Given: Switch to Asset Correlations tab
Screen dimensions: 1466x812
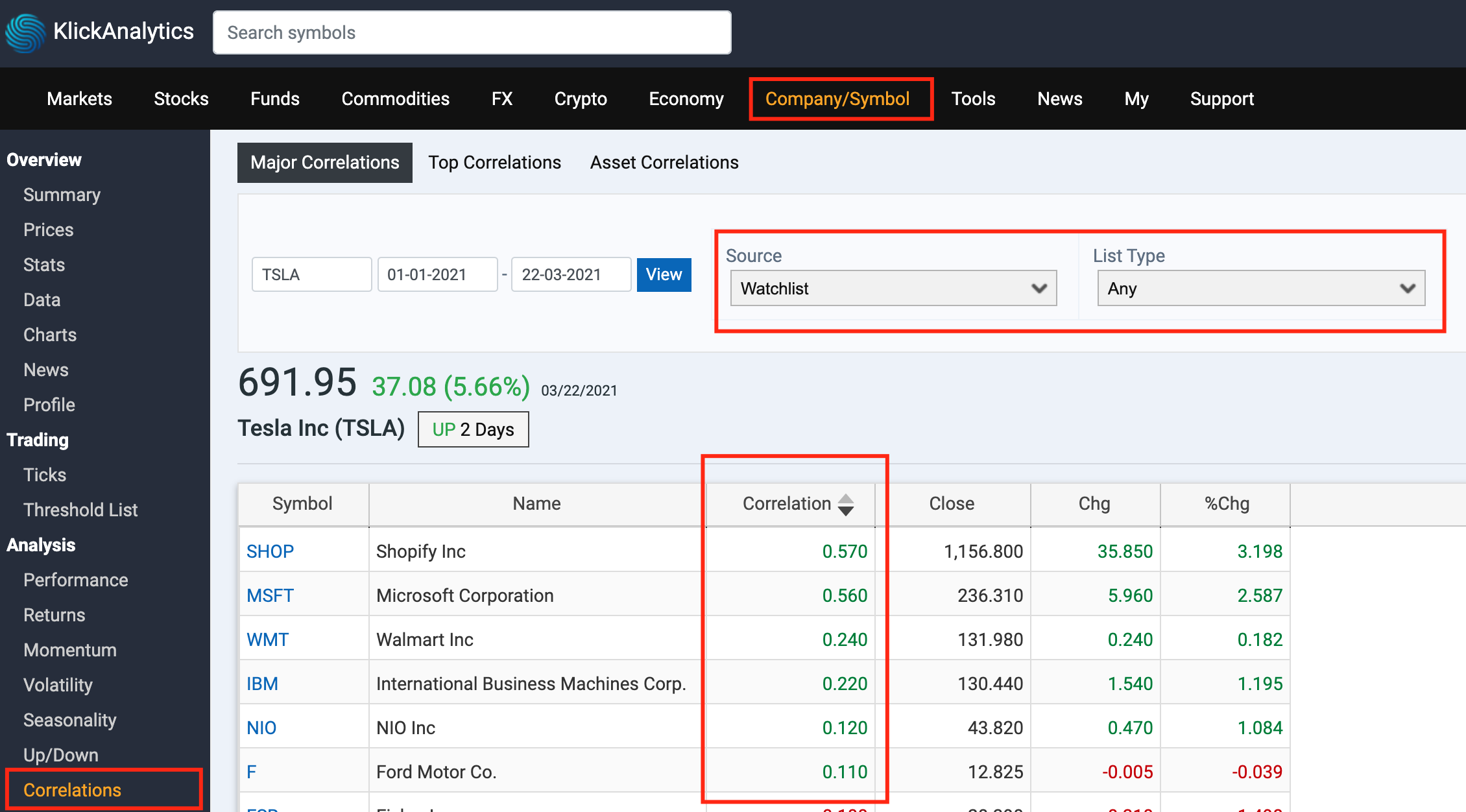Looking at the screenshot, I should [x=664, y=162].
